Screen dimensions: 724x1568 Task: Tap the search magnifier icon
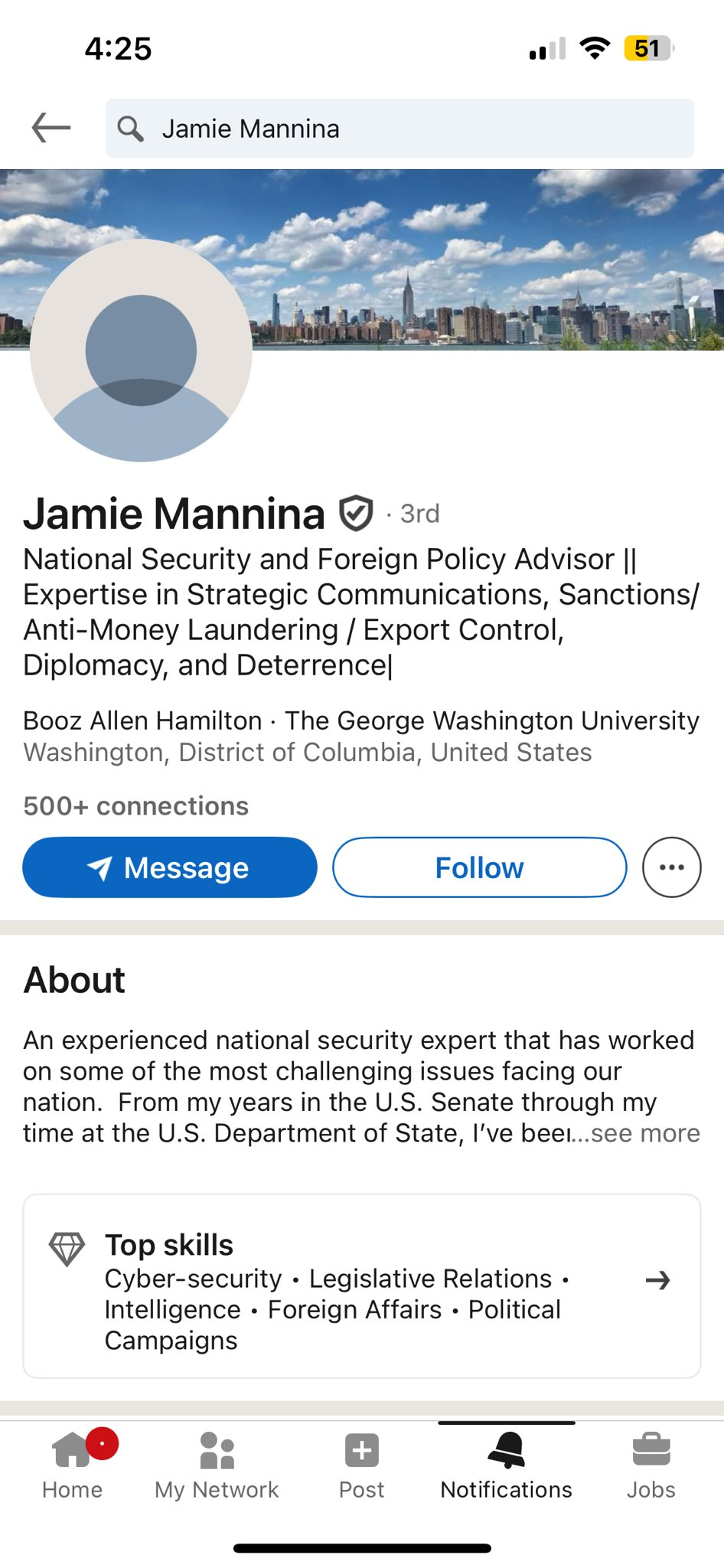[130, 129]
